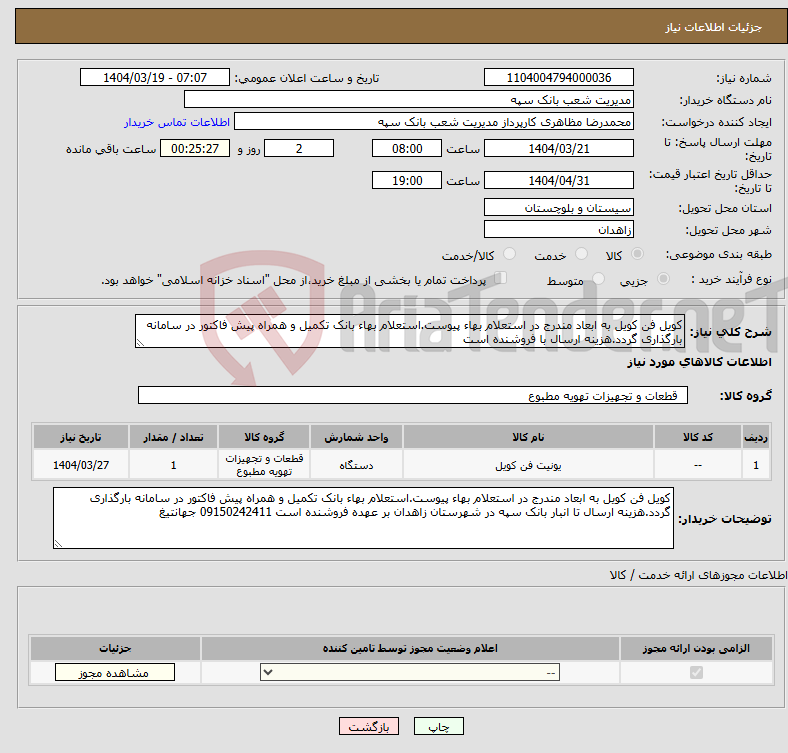Click the واحد شمارش column header
This screenshot has height=753, width=788.
356,437
